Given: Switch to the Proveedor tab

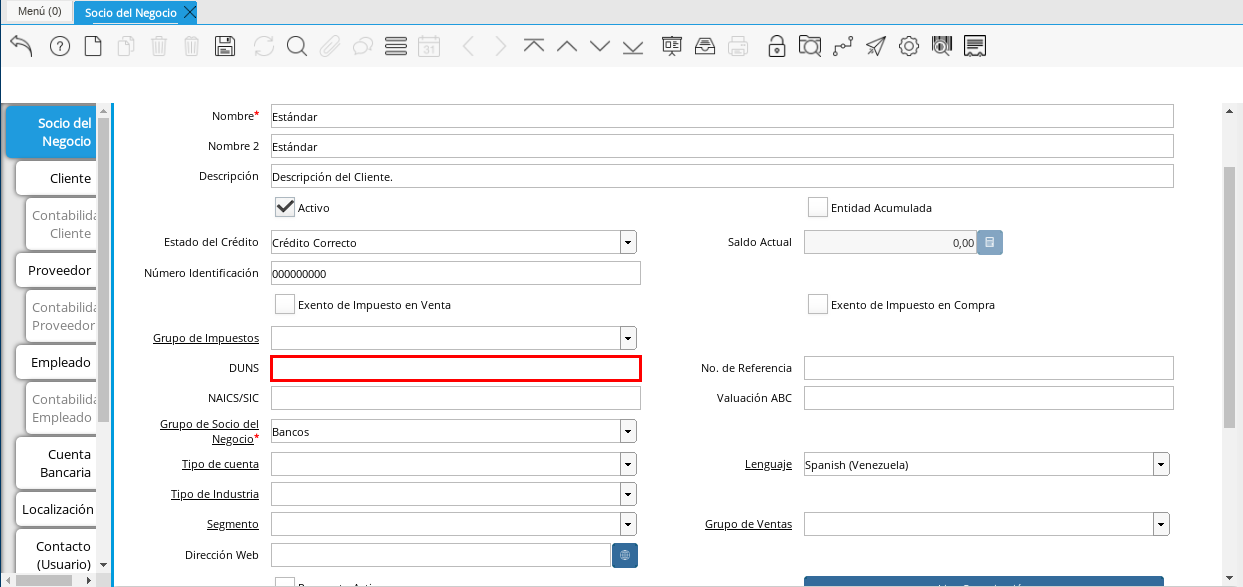Looking at the screenshot, I should click(x=59, y=270).
